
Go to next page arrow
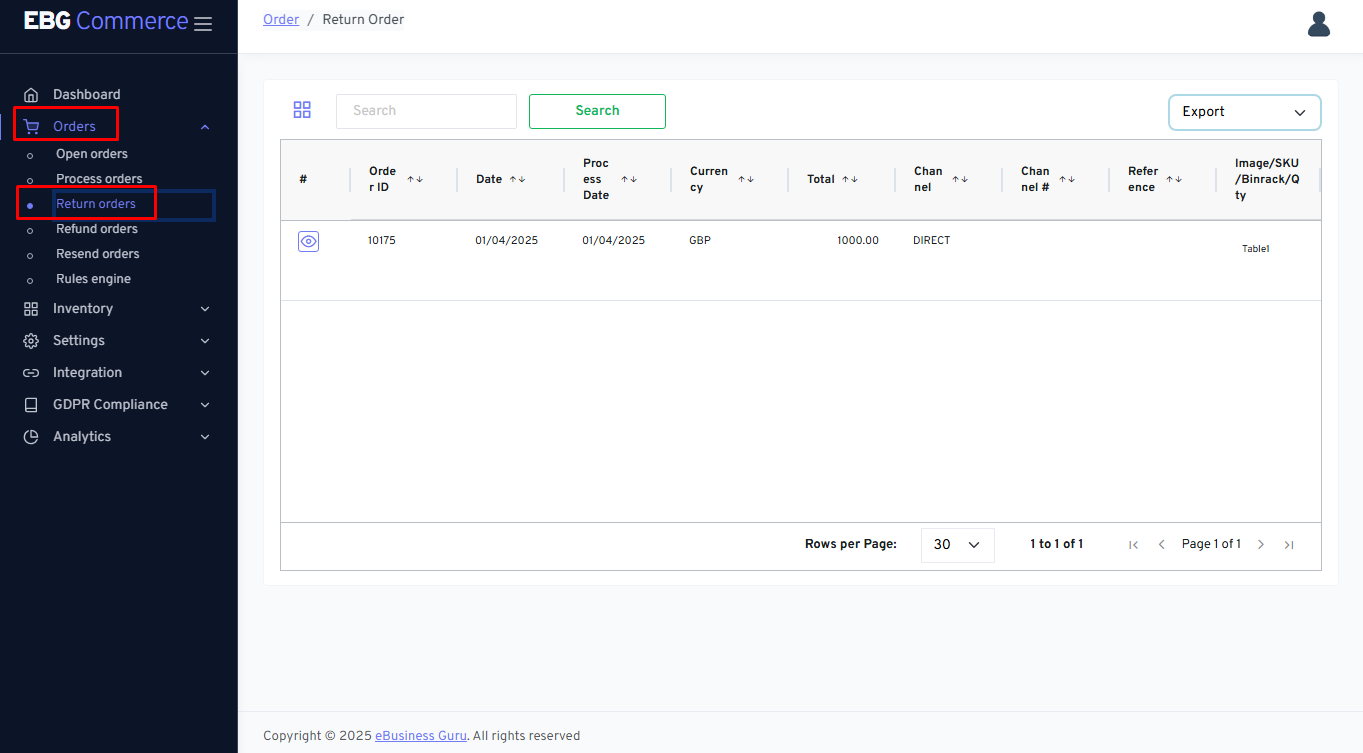pyautogui.click(x=1261, y=545)
